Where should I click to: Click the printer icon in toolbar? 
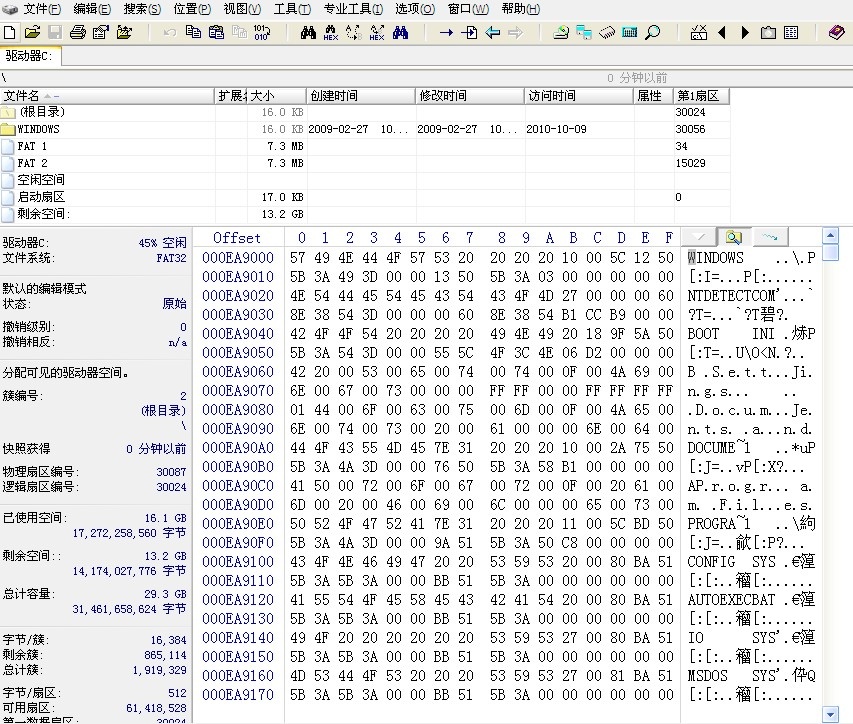[78, 33]
